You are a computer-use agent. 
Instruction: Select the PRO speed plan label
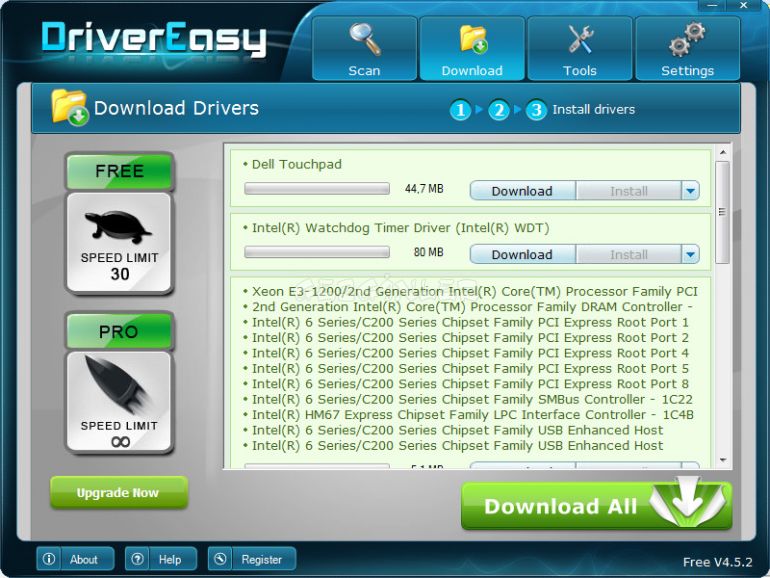coord(119,331)
